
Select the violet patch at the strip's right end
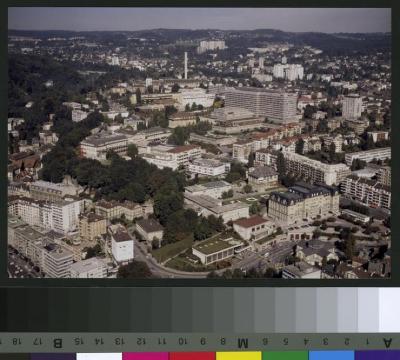pos(377,355)
